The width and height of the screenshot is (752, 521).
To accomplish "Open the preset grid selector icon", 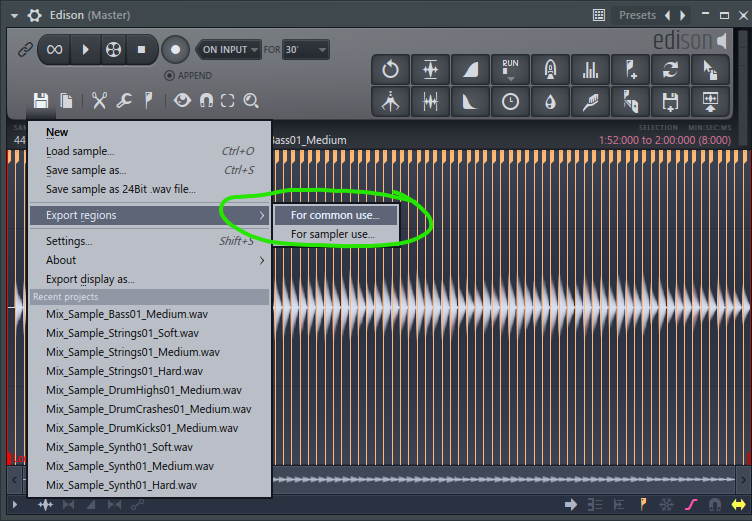I will click(x=599, y=15).
